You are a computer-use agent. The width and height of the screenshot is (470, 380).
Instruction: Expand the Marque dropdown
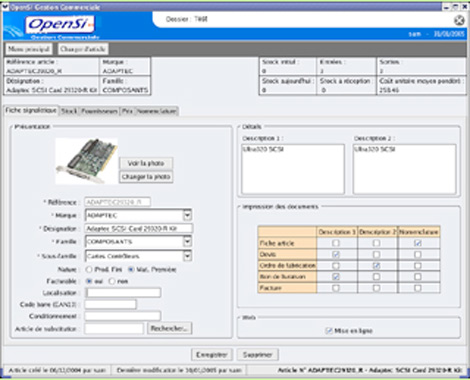pos(187,215)
